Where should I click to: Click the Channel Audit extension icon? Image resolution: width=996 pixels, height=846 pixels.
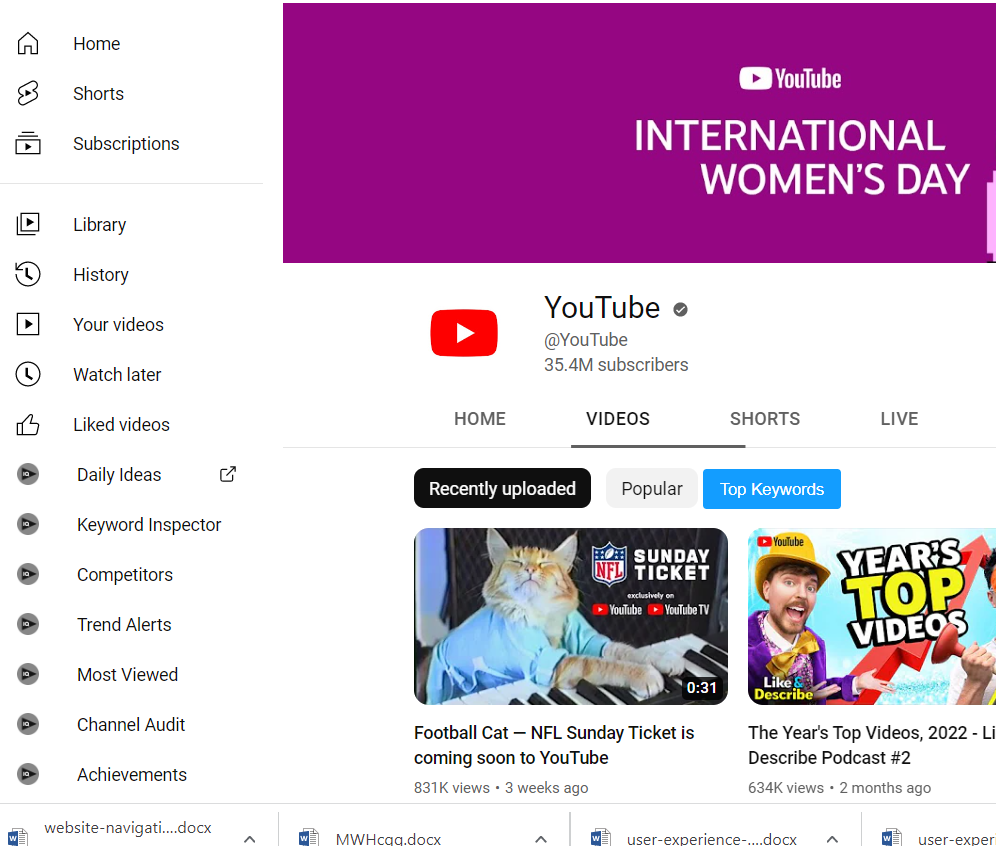(28, 724)
